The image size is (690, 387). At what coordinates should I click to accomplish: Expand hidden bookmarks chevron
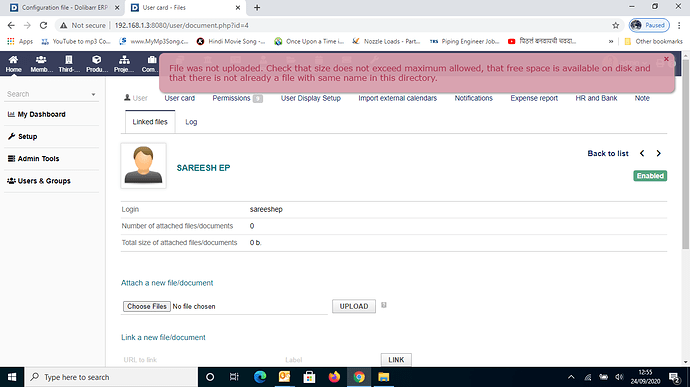tap(611, 41)
